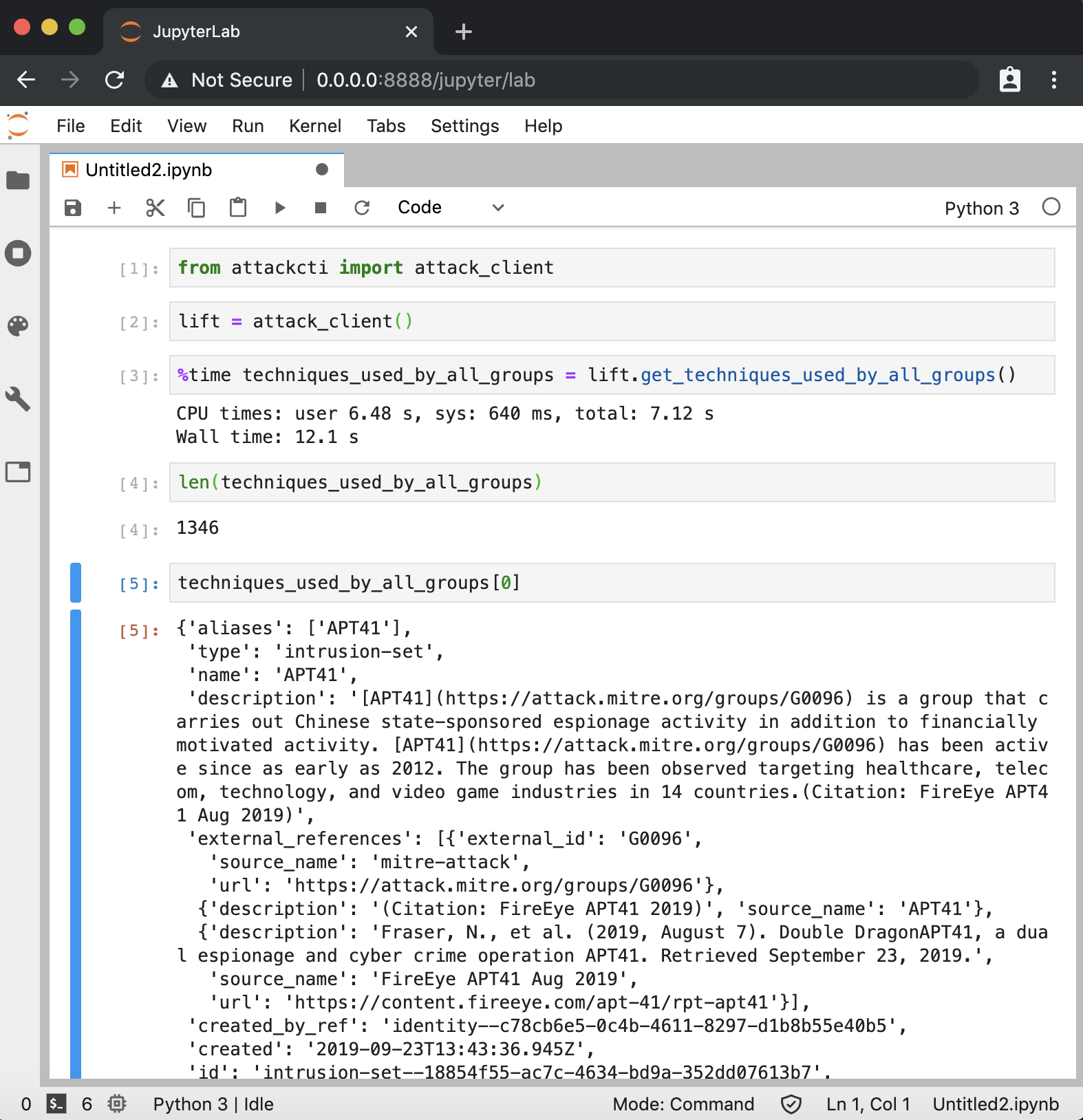Open the open tabs sidebar icon
Screen dimensions: 1083x1120
pyautogui.click(x=18, y=472)
